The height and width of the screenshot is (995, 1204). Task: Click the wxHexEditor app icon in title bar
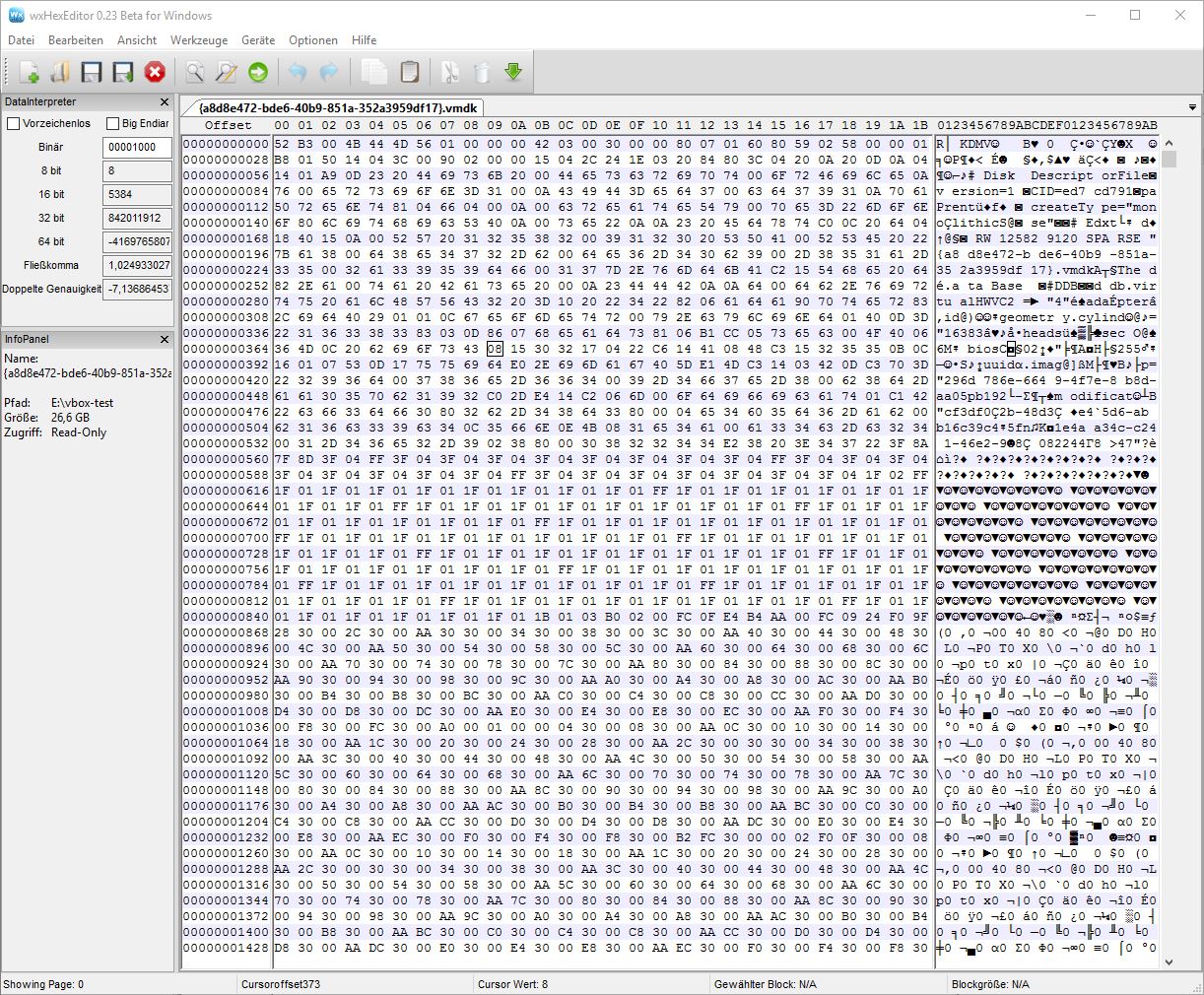16,16
